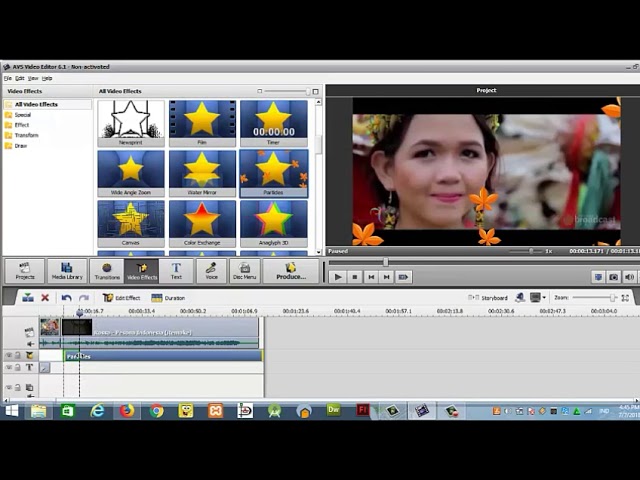Click the Duration button
The width and height of the screenshot is (640, 480).
point(168,298)
